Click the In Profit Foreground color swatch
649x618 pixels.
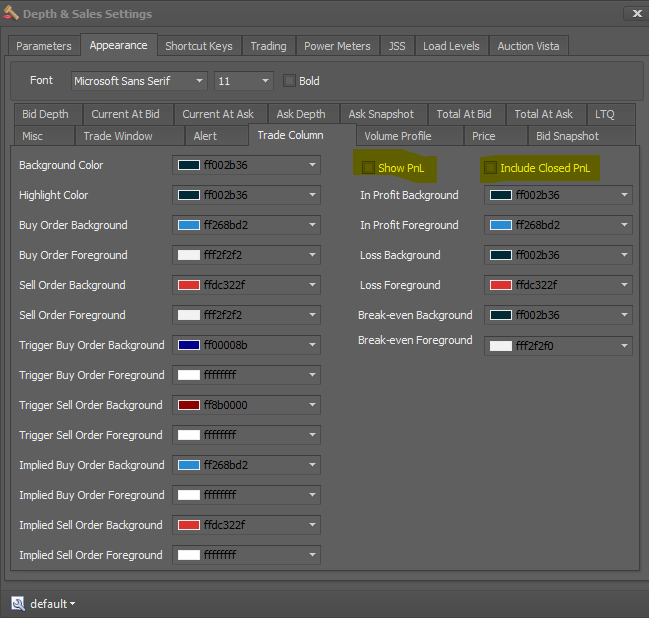pos(501,225)
